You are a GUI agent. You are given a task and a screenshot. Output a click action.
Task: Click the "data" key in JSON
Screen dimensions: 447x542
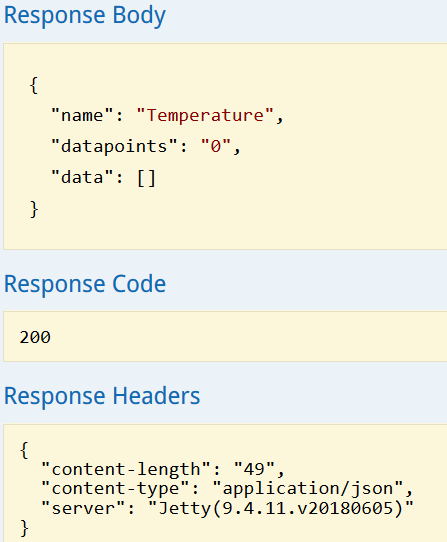tap(82, 177)
